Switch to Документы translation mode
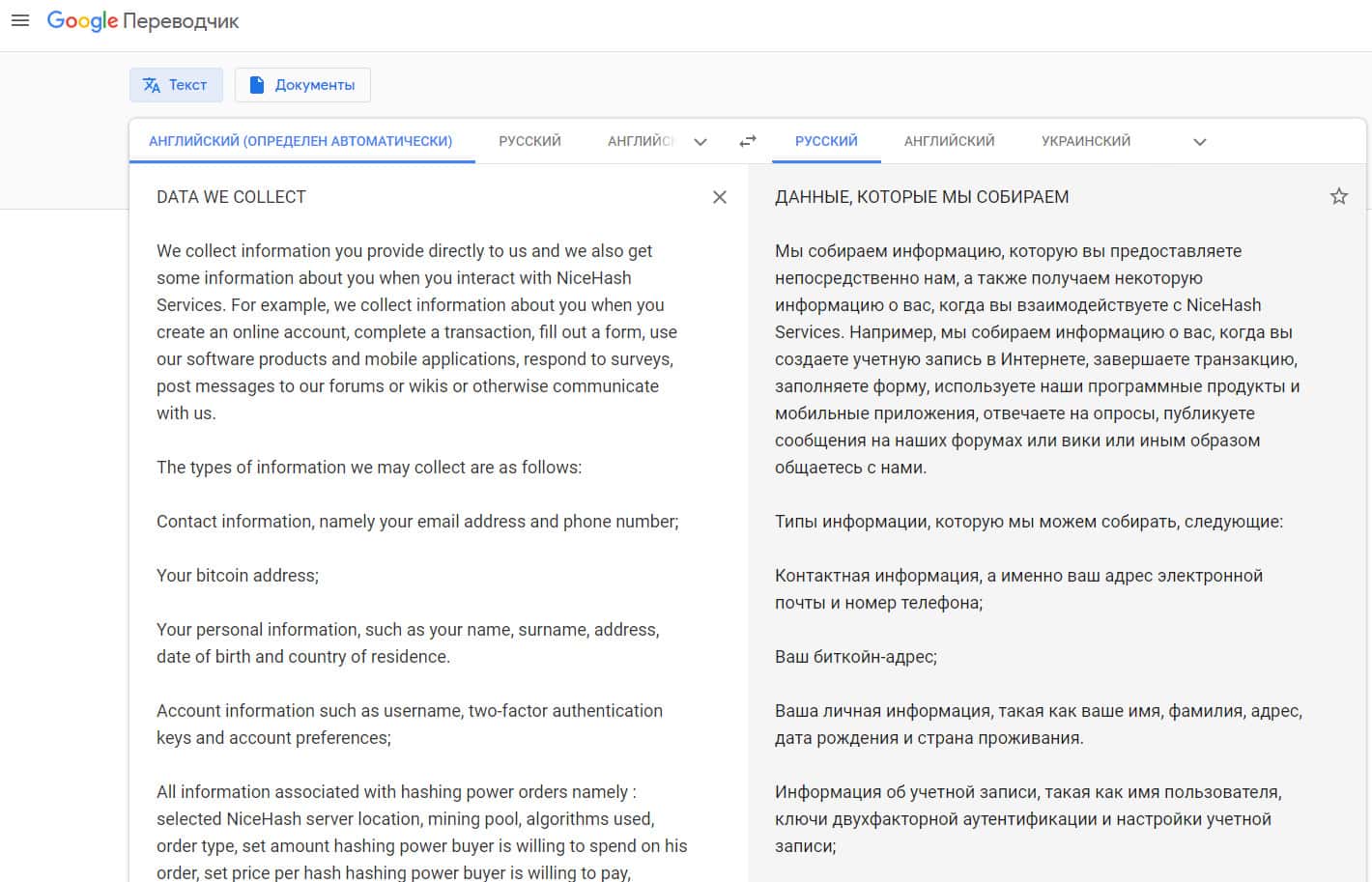Viewport: 1372px width, 882px height. (x=302, y=85)
